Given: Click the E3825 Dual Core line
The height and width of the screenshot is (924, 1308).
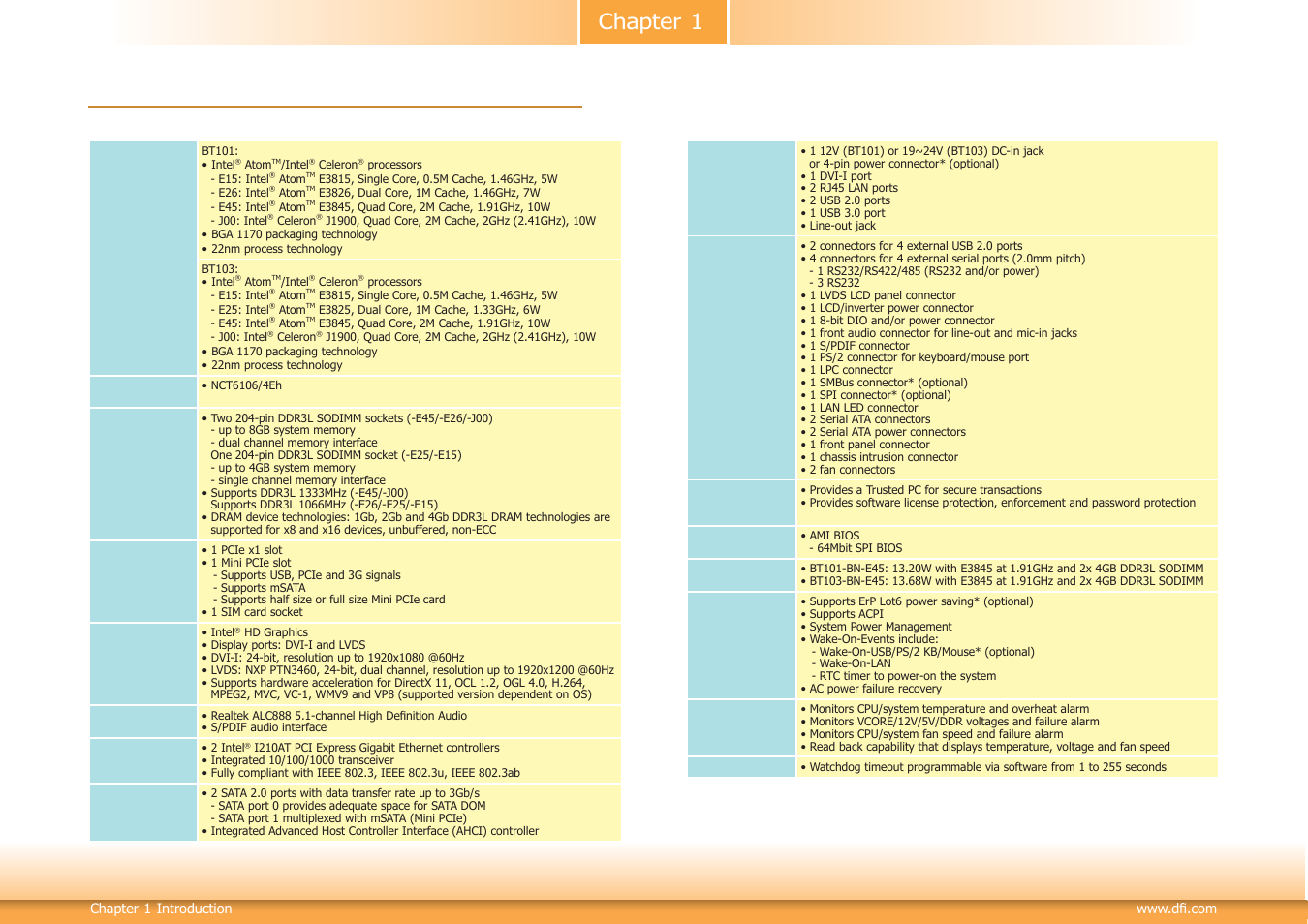Looking at the screenshot, I should (375, 310).
